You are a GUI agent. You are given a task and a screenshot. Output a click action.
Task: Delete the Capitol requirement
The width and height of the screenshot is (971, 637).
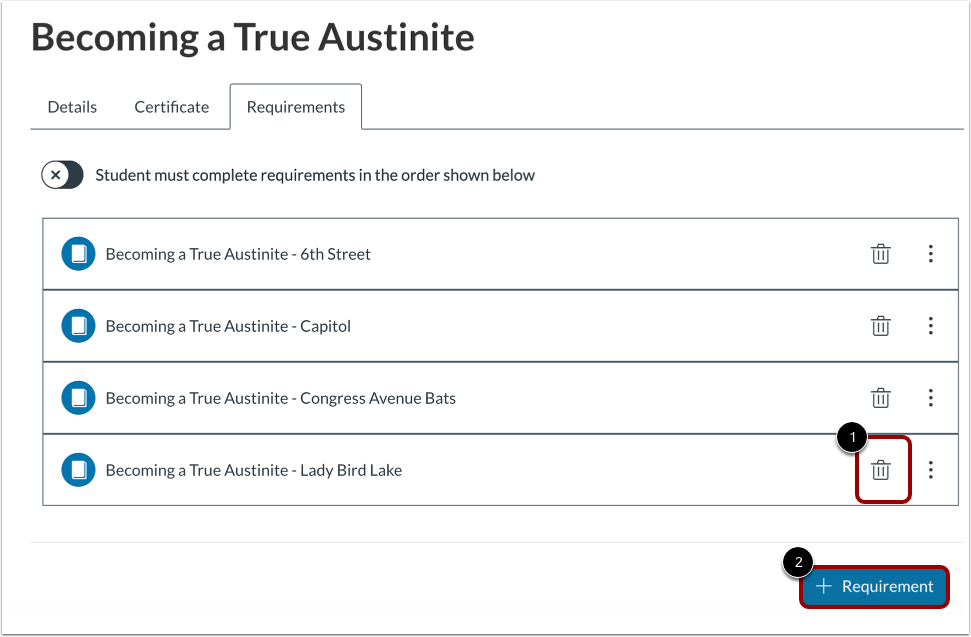click(880, 326)
